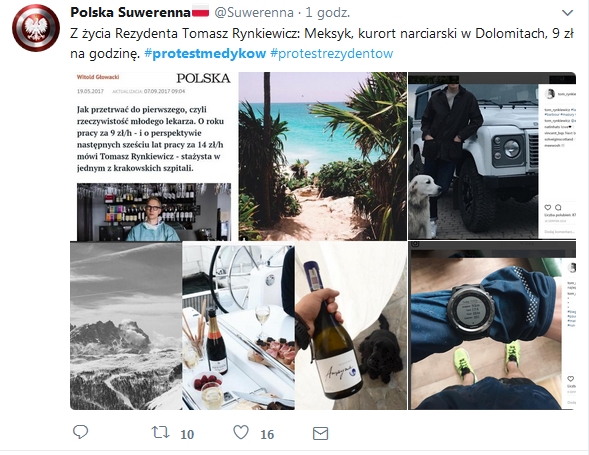Click the reply speech bubble icon
Image resolution: width=589 pixels, height=455 pixels.
80,432
